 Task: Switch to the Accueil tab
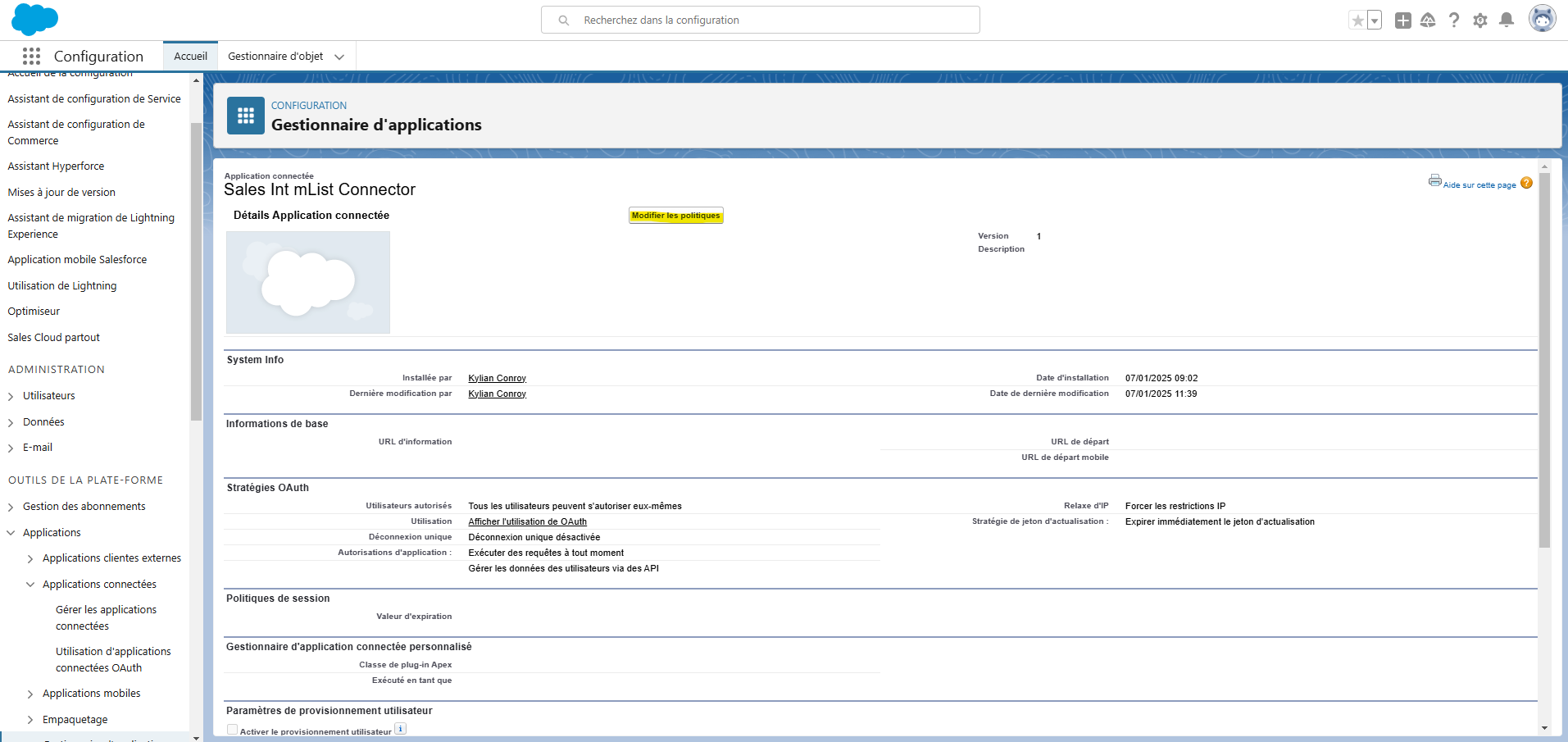click(190, 56)
